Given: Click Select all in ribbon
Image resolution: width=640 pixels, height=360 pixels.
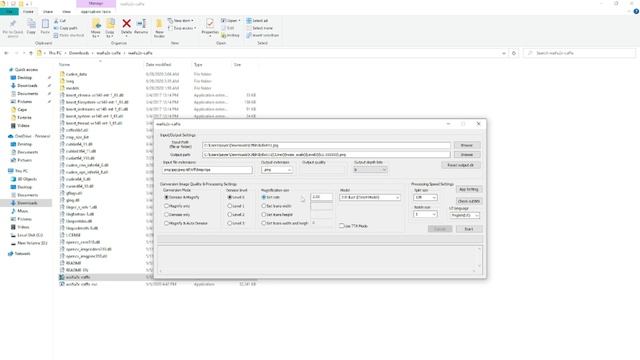Looking at the screenshot, I should tap(257, 21).
